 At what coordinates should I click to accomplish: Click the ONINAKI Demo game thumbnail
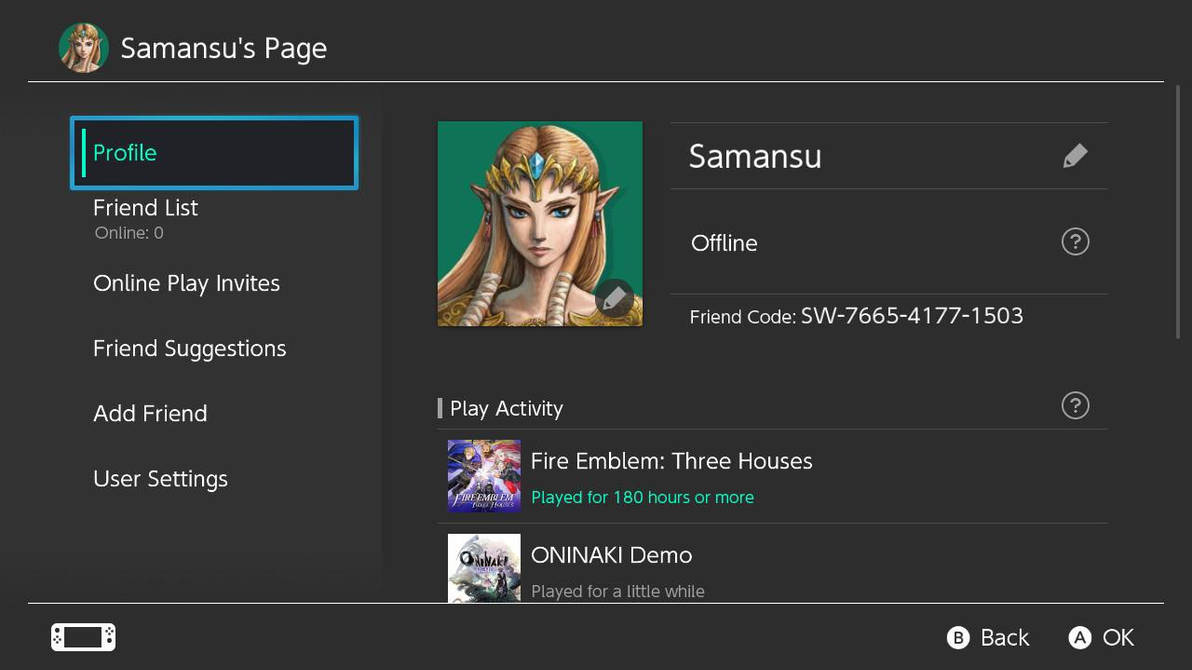pos(484,567)
